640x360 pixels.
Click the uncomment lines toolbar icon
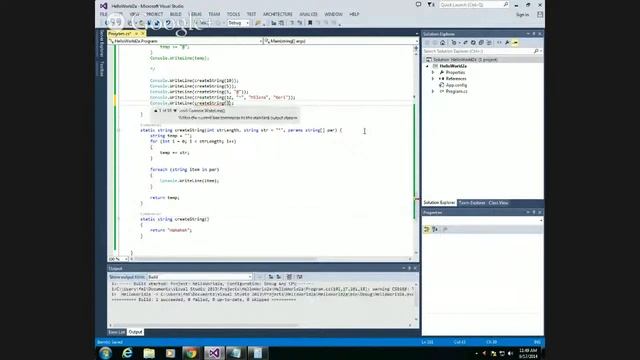pyautogui.click(x=300, y=23)
